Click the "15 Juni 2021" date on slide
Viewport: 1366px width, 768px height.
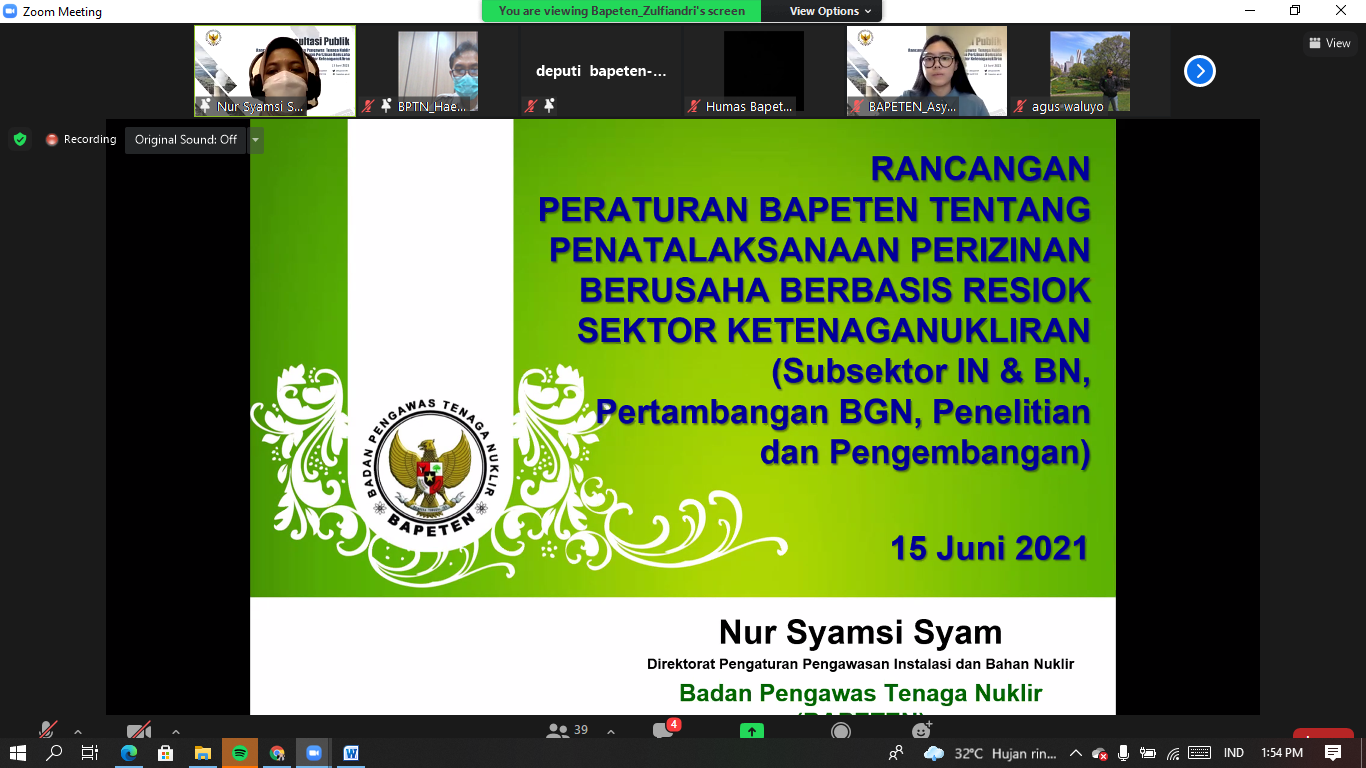tap(989, 548)
